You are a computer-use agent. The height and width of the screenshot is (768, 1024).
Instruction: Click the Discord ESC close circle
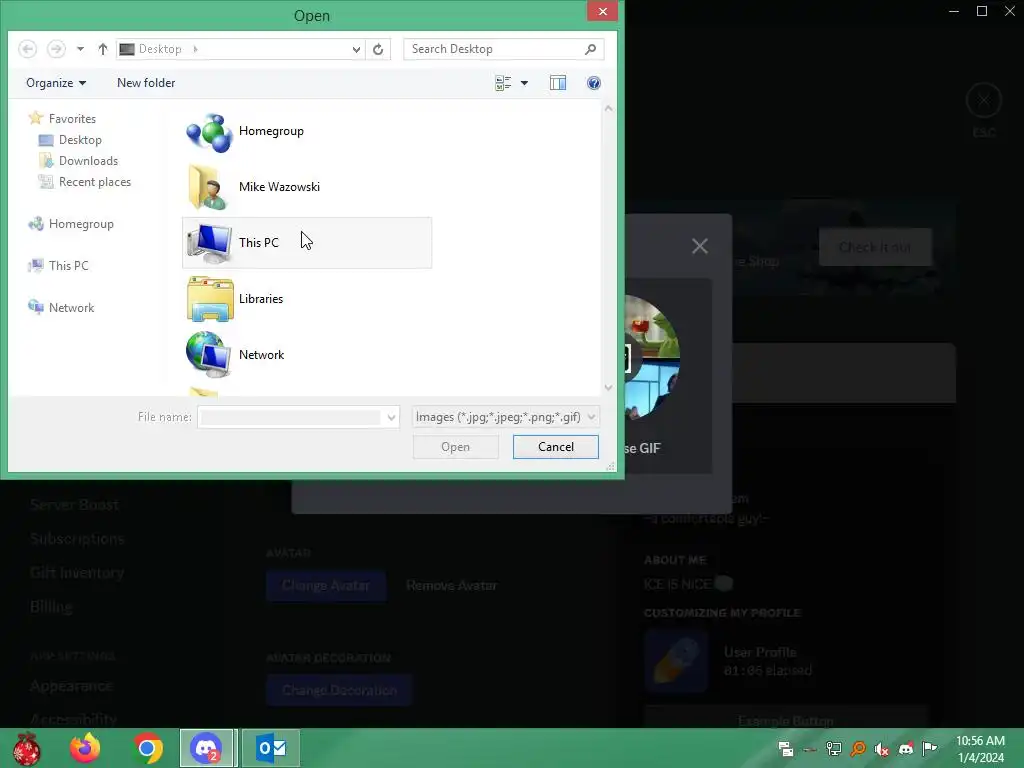[x=984, y=101]
